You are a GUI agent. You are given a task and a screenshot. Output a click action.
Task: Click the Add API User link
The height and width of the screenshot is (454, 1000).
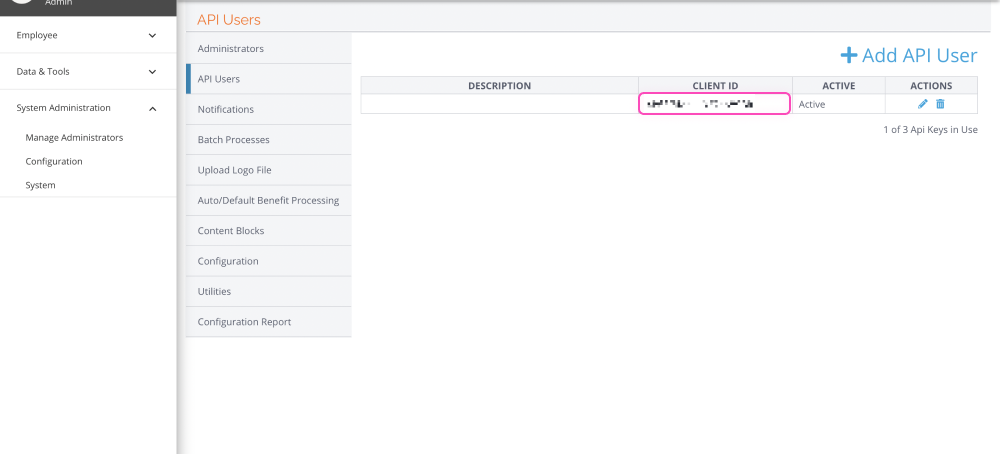pos(919,56)
